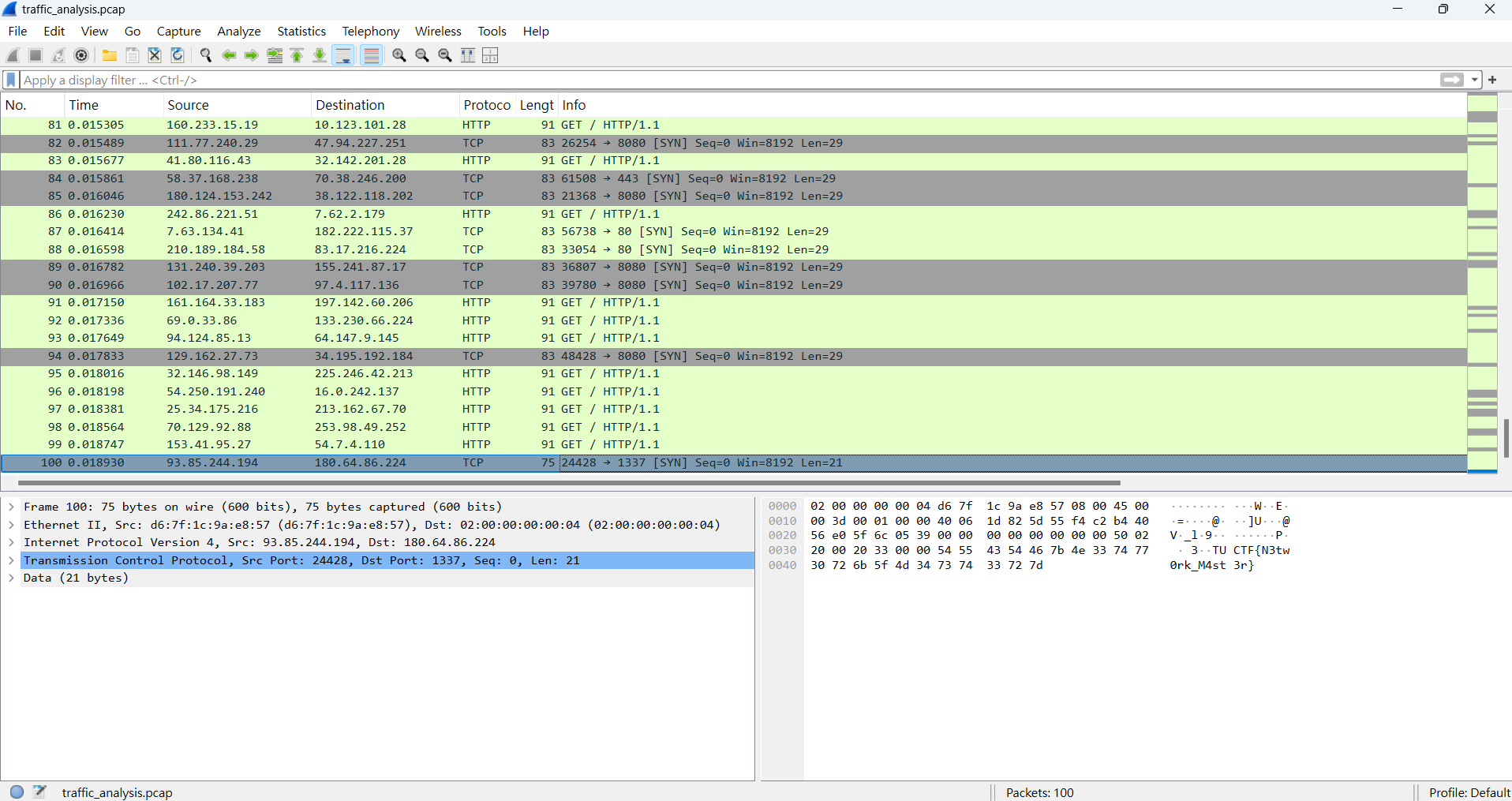
Task: Reload the capture file
Action: click(178, 55)
